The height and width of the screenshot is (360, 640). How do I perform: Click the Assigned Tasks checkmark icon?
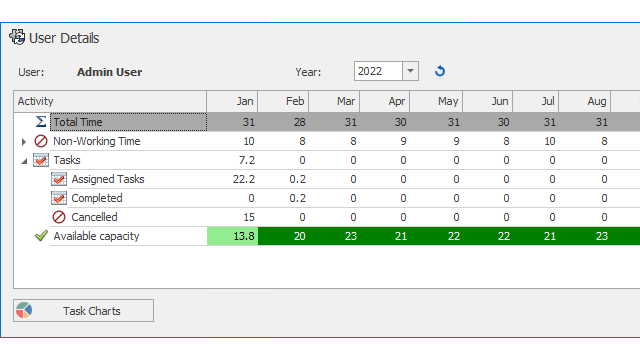tap(59, 179)
